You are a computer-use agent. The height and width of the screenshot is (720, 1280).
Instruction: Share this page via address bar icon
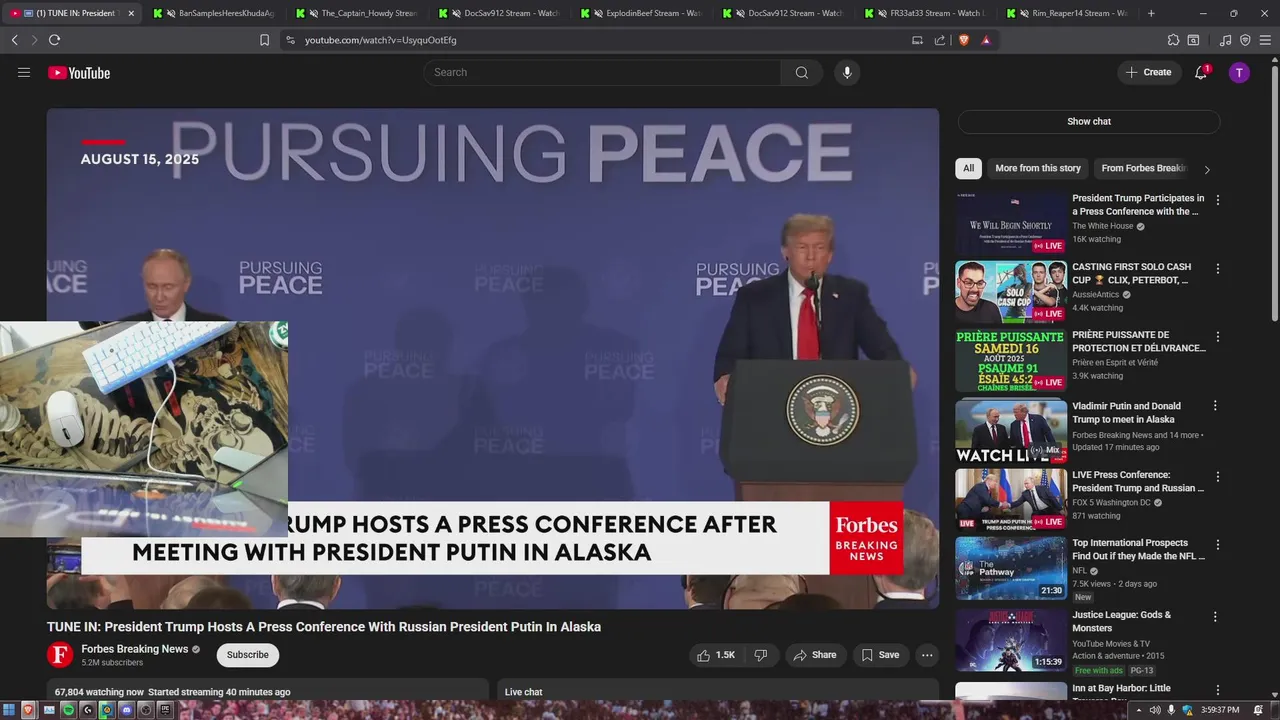[x=940, y=40]
